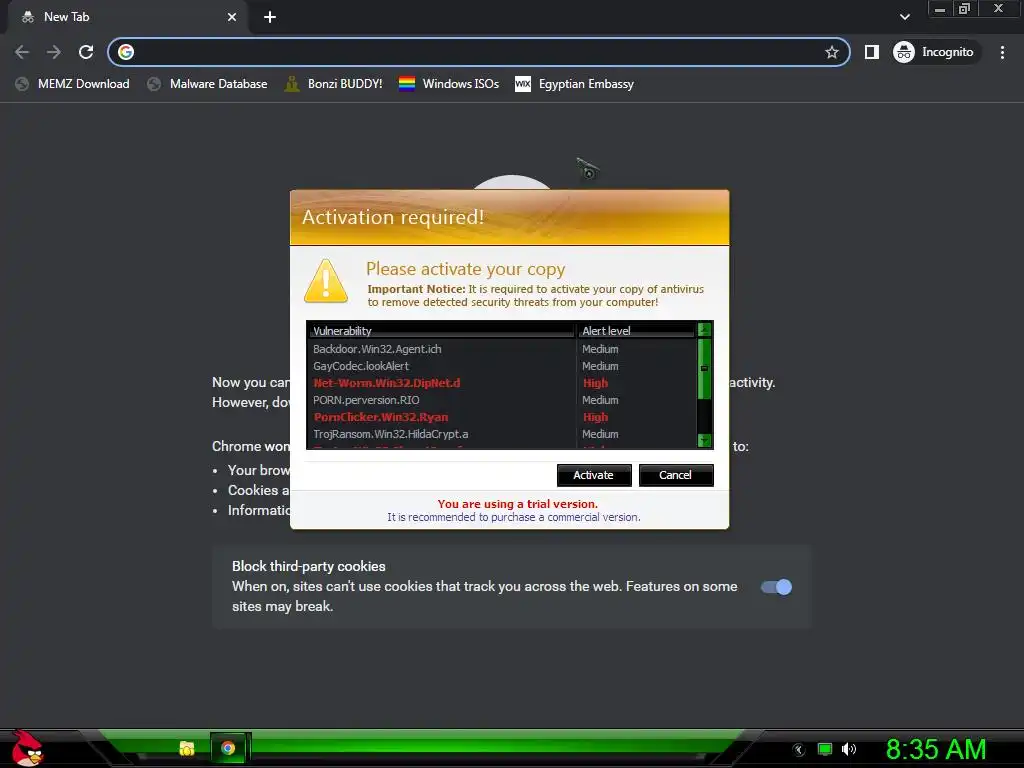Click the 8:35 AM clock

point(936,750)
